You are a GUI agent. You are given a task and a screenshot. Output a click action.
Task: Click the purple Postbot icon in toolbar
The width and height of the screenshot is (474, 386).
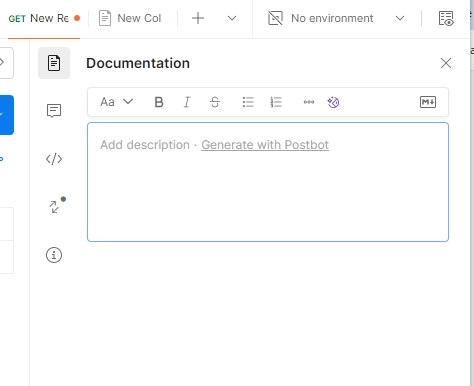[x=333, y=102]
